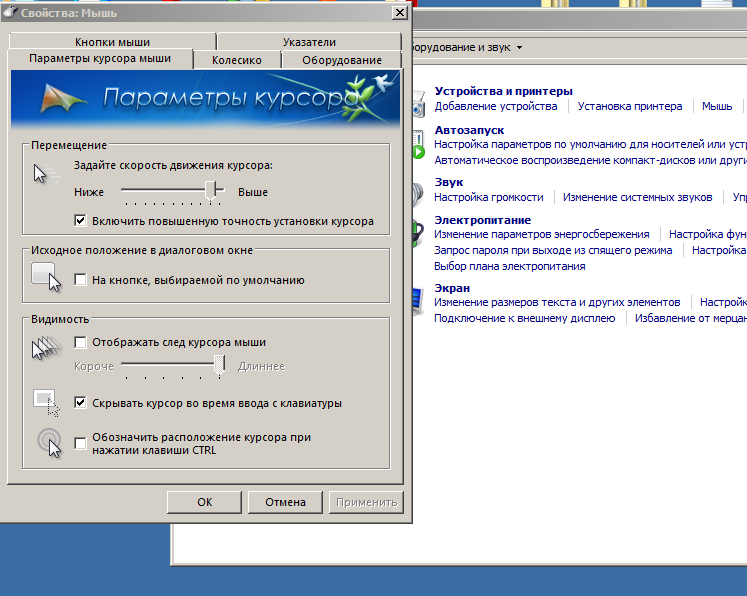Image resolution: width=747 pixels, height=596 pixels.
Task: Click Изменение параметров энергосбережения link
Action: click(x=542, y=234)
